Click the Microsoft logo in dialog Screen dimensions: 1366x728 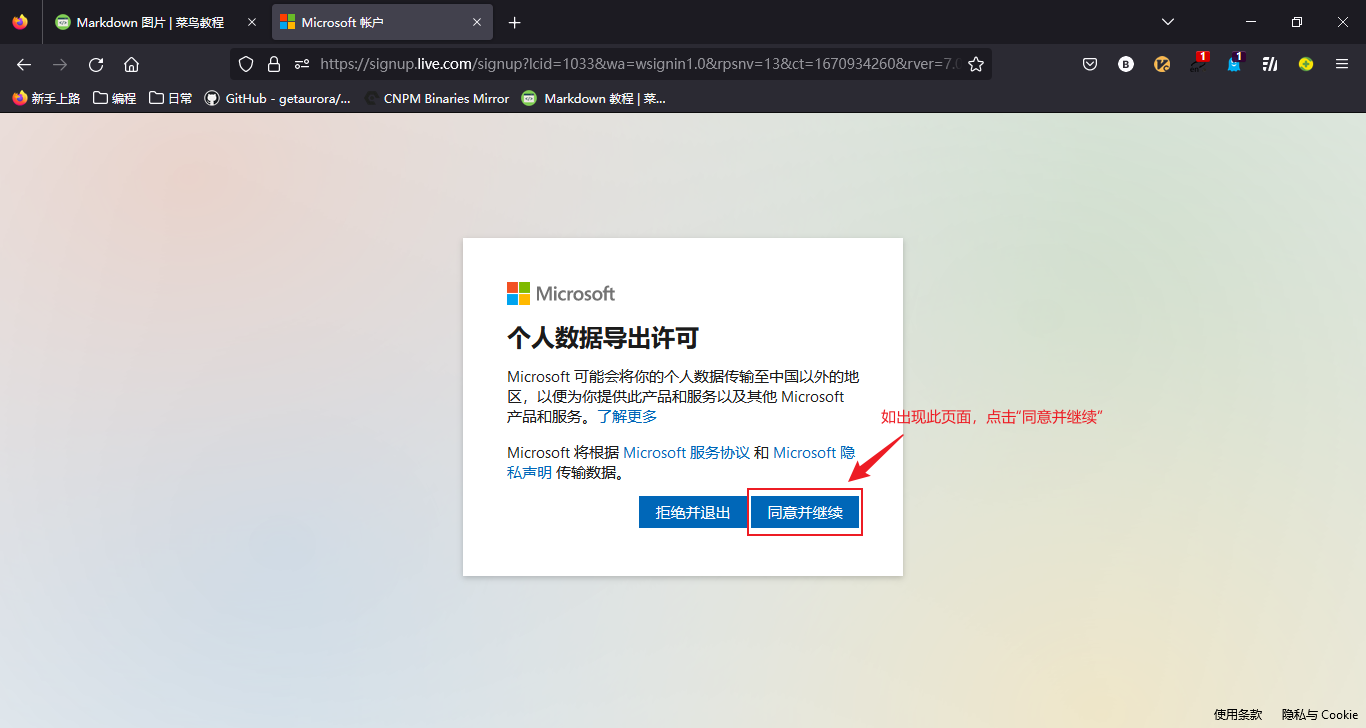(x=561, y=293)
